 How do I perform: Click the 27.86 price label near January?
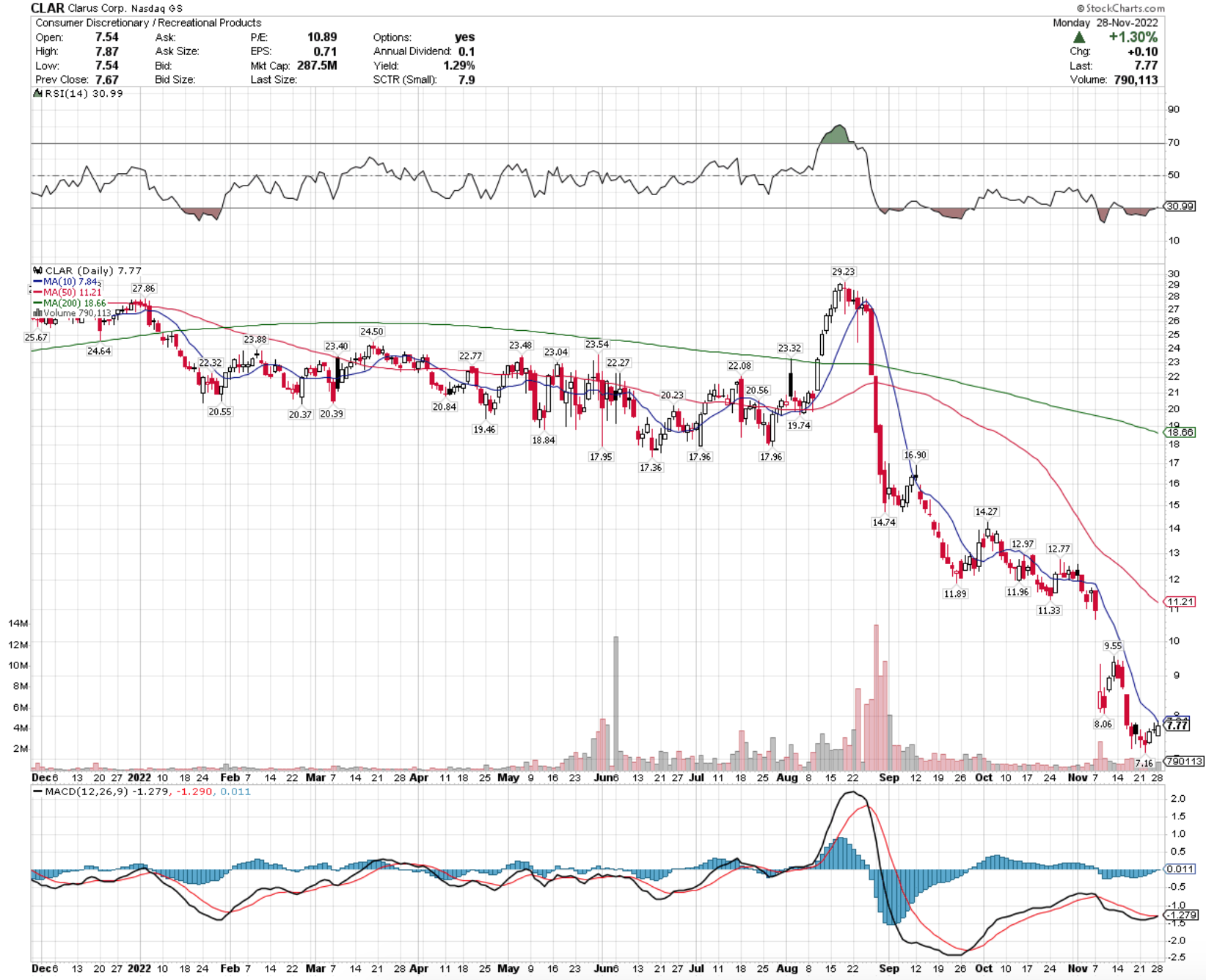click(x=144, y=288)
